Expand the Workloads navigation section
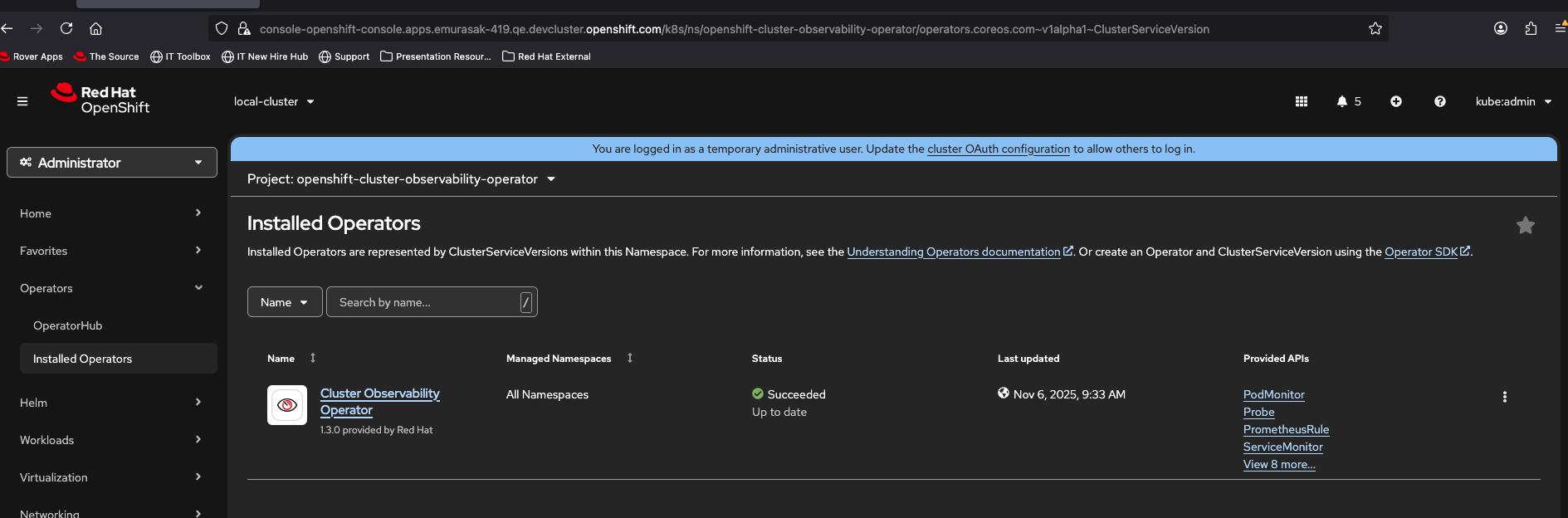 (111, 440)
